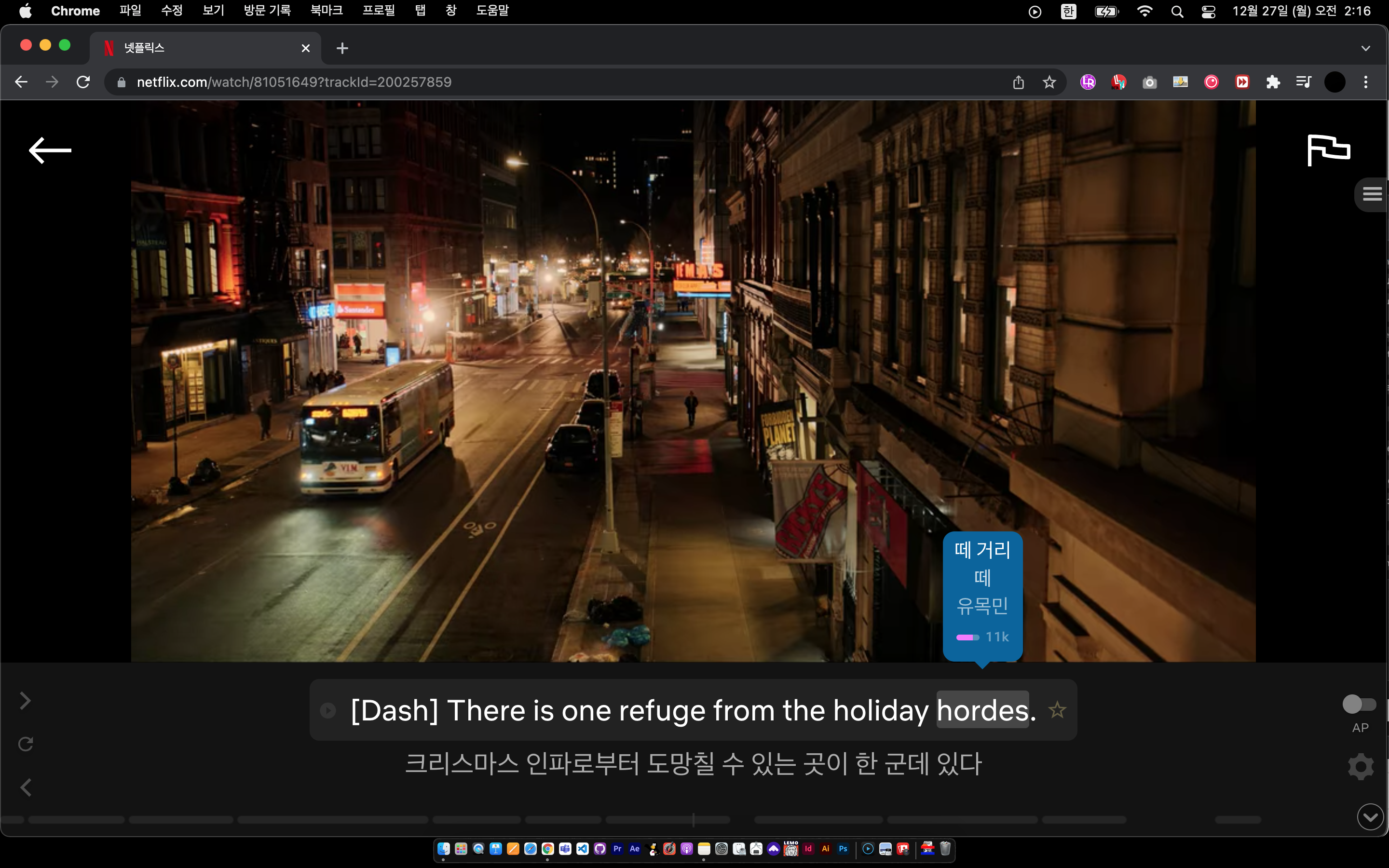Click the Netflix back arrow over the video
The image size is (1389, 868).
coord(50,150)
